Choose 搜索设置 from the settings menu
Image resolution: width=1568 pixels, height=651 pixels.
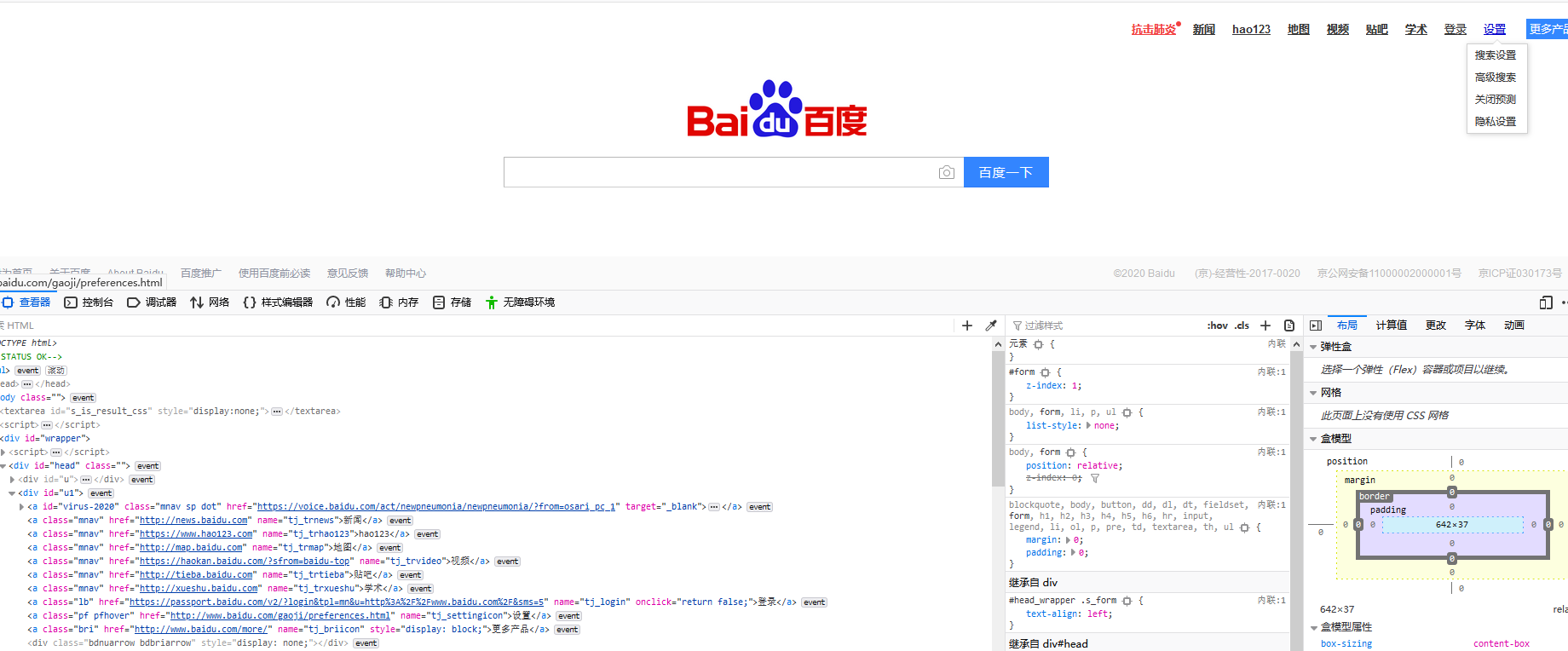[1496, 55]
